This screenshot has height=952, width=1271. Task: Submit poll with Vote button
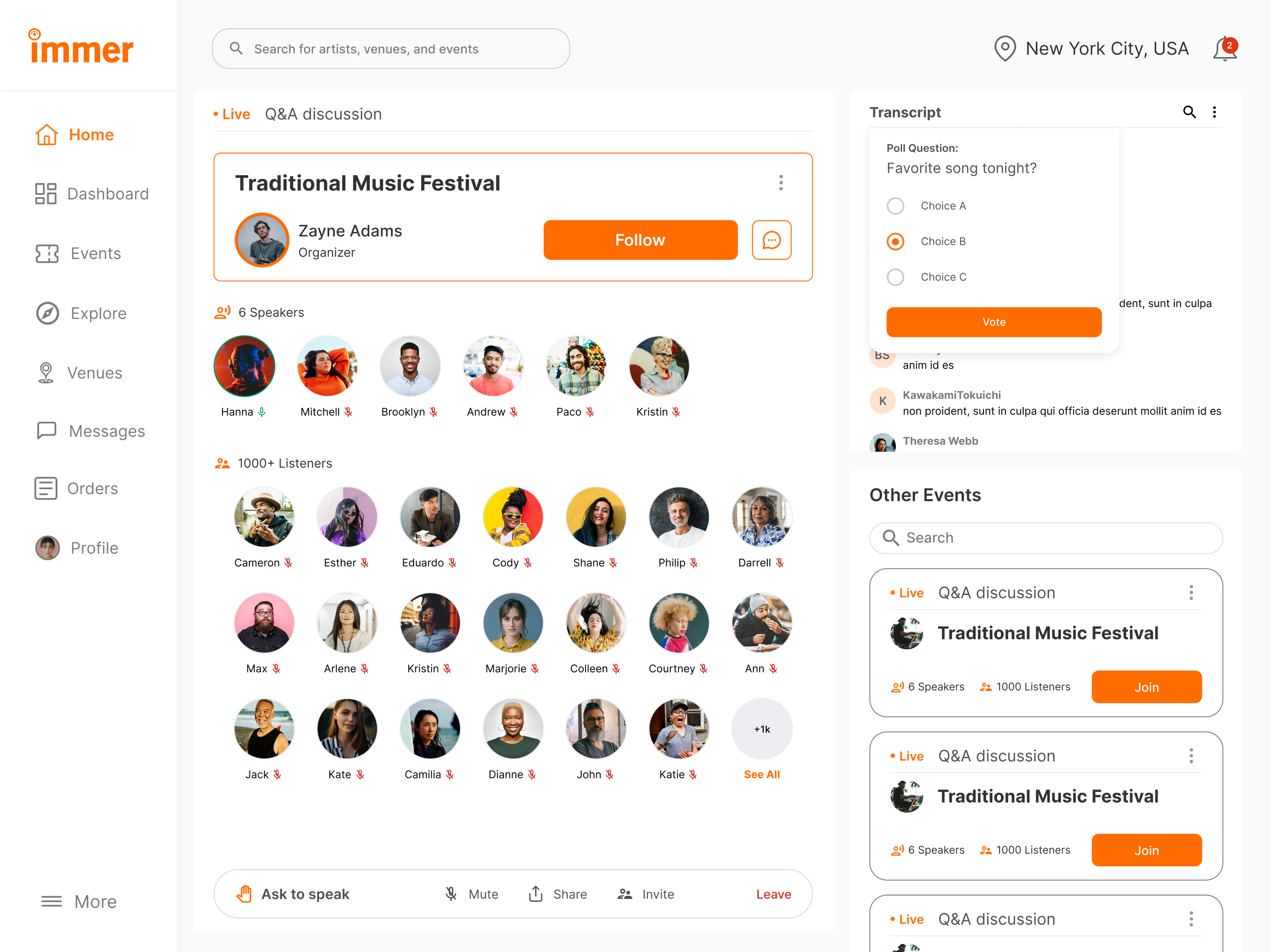pos(994,322)
